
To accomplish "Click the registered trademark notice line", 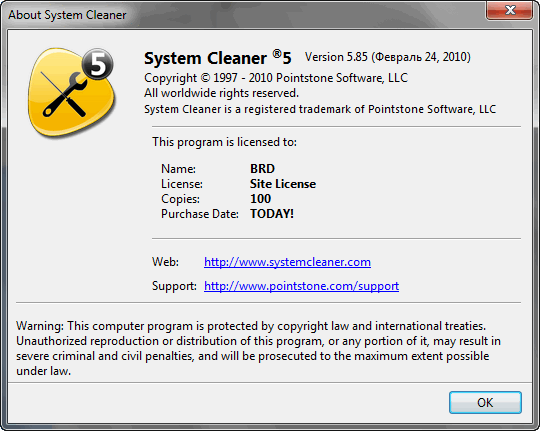I will pos(320,109).
